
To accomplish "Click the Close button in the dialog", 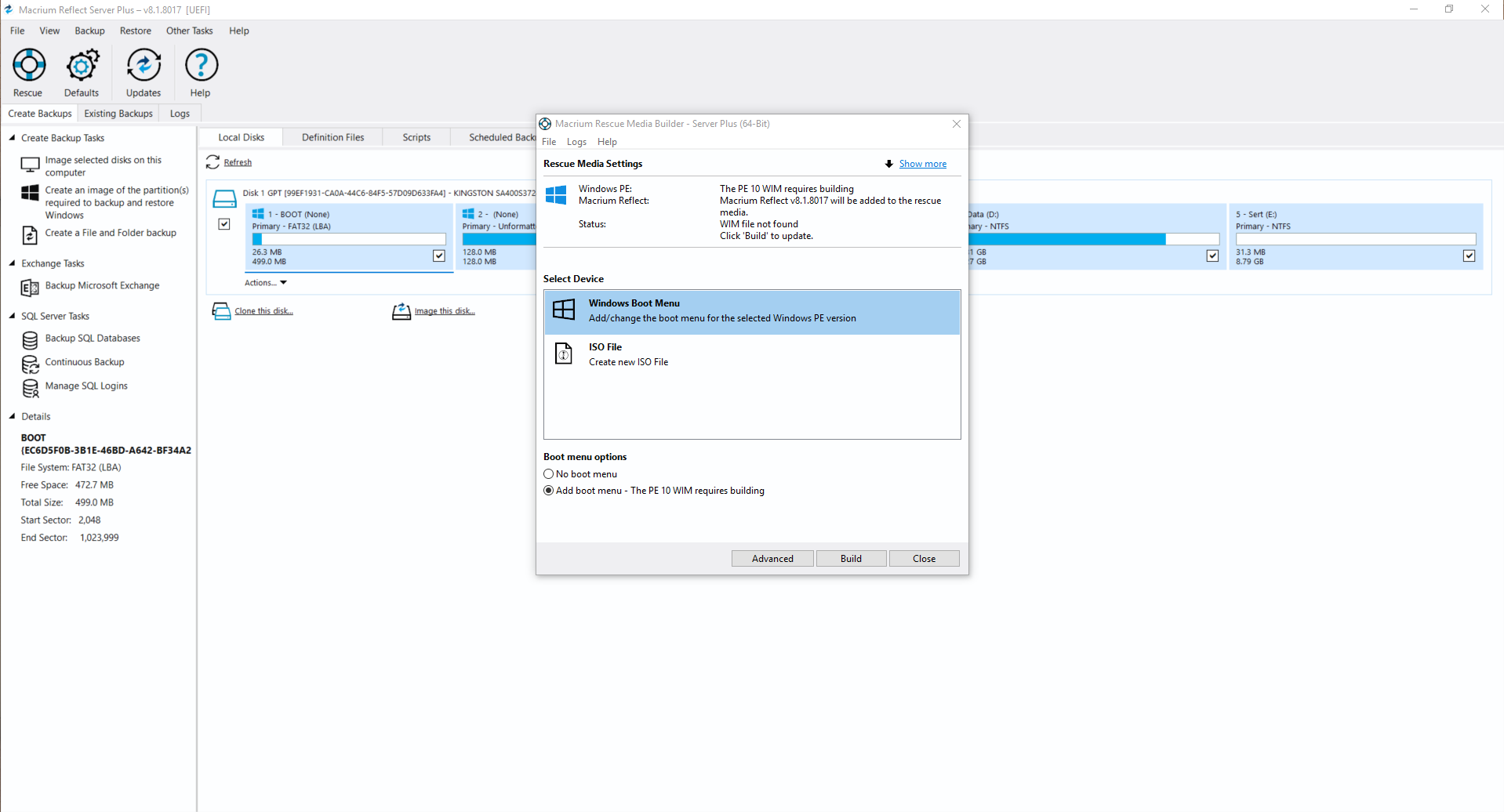I will pos(924,559).
